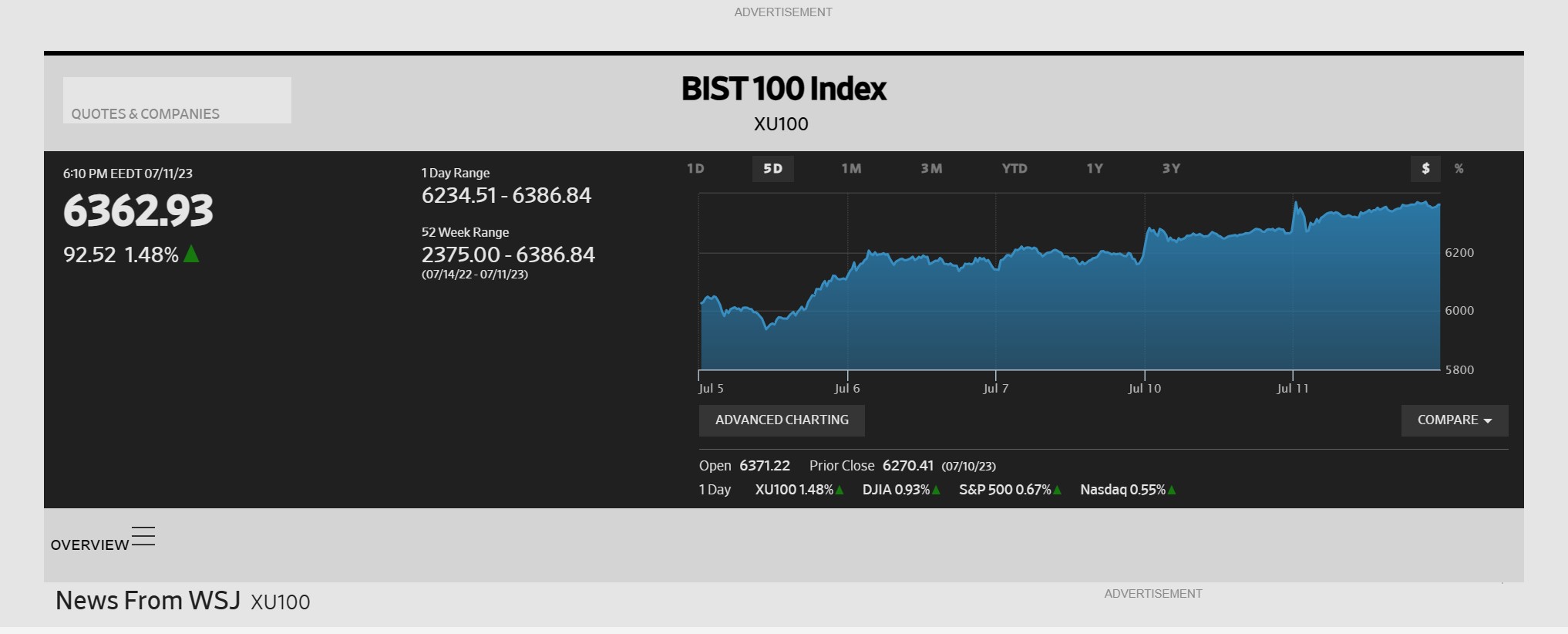
Task: Click the XU100 ticker under the title
Action: 781,124
